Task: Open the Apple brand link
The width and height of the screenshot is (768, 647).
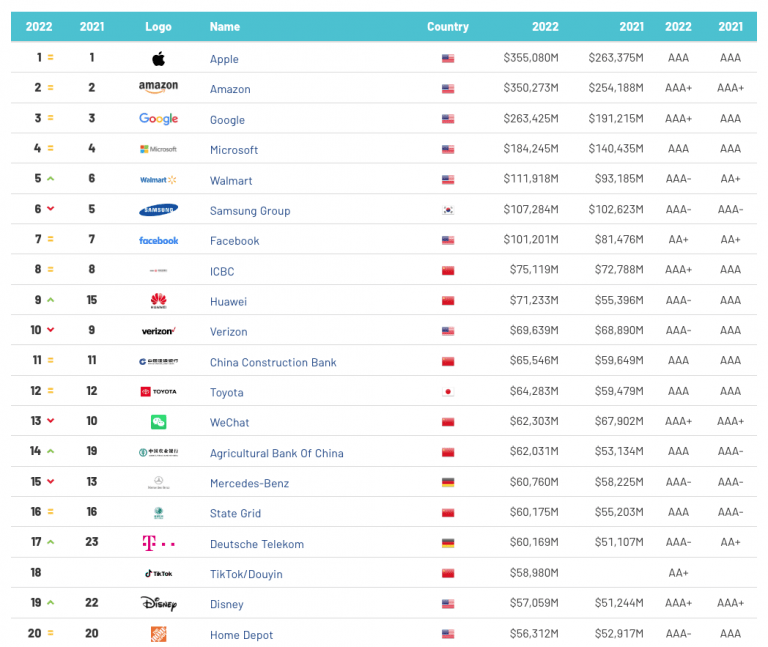Action: pyautogui.click(x=224, y=59)
